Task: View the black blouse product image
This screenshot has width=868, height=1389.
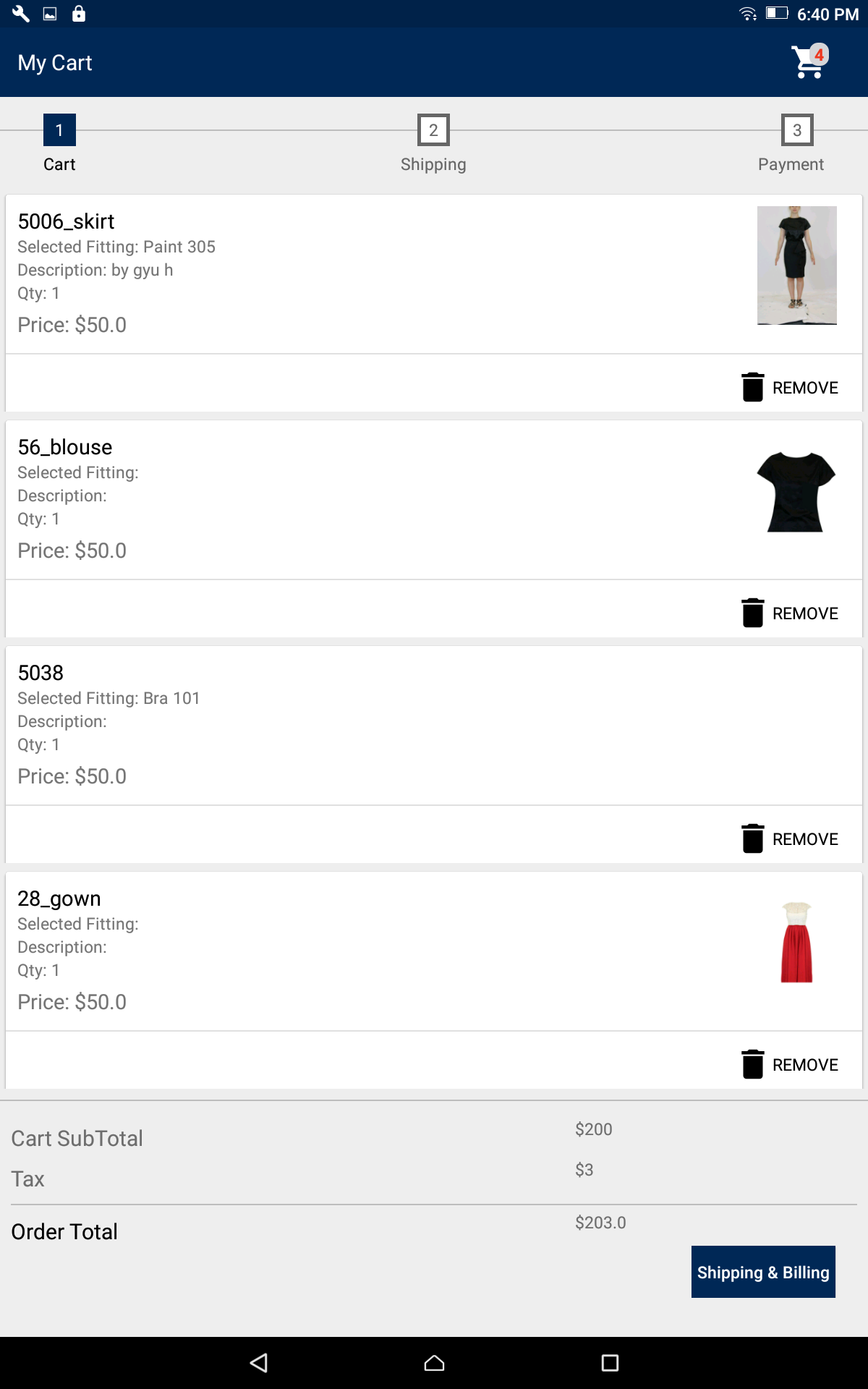Action: [796, 492]
